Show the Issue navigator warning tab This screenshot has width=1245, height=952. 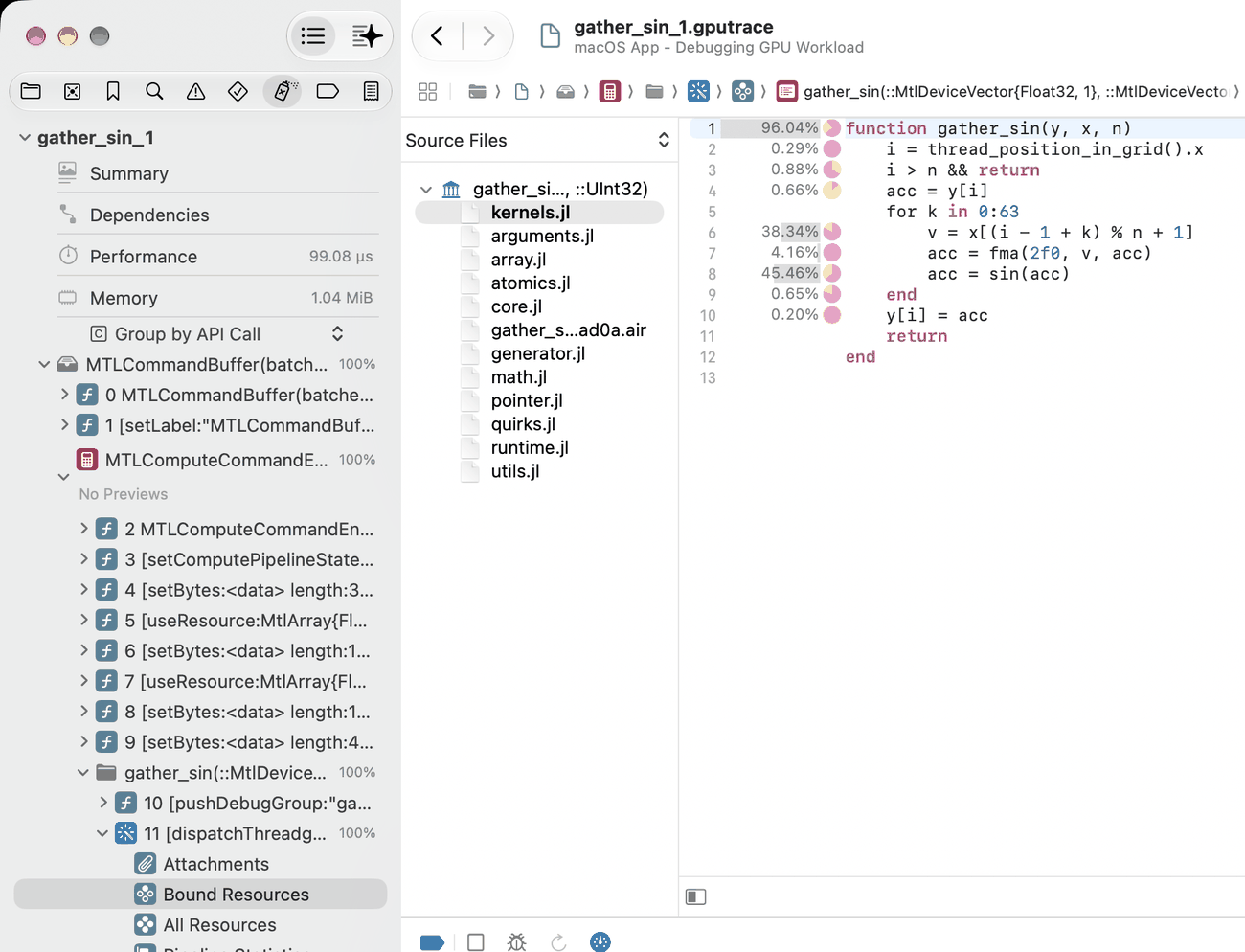point(195,91)
